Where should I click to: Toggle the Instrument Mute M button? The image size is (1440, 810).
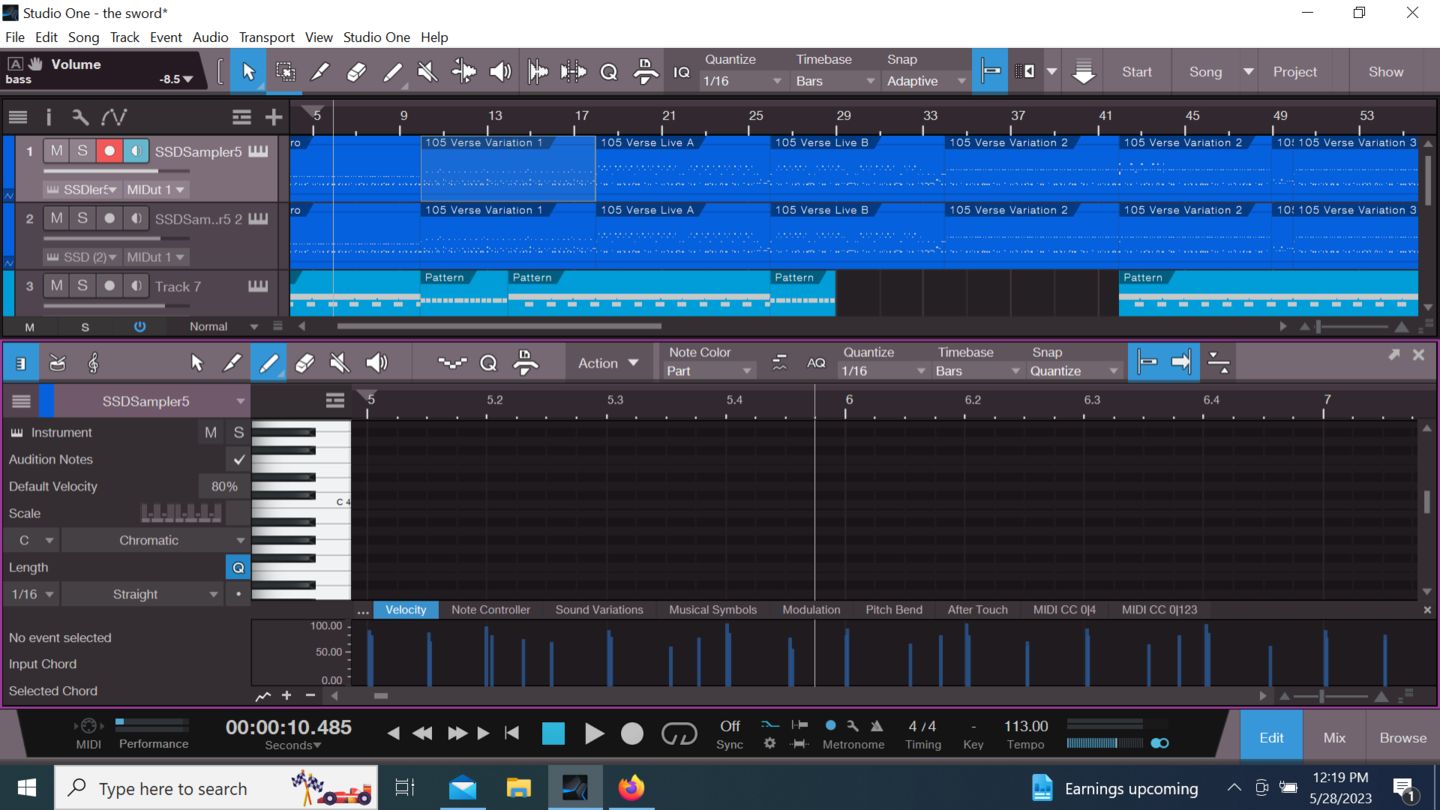pyautogui.click(x=210, y=433)
